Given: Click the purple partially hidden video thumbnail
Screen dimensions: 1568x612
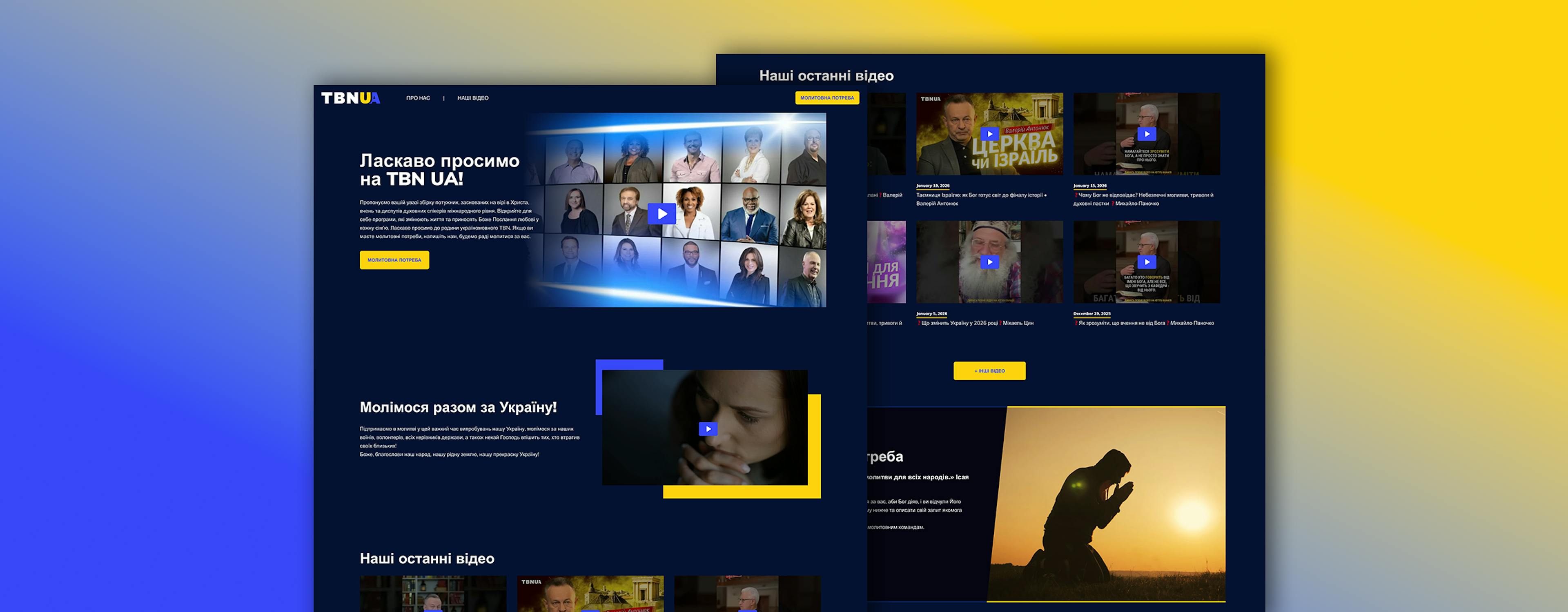Looking at the screenshot, I should (886, 262).
